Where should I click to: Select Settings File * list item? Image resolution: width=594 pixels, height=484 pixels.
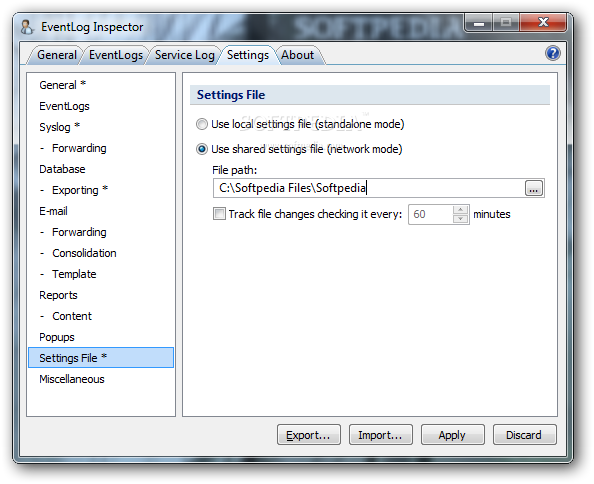[101, 358]
